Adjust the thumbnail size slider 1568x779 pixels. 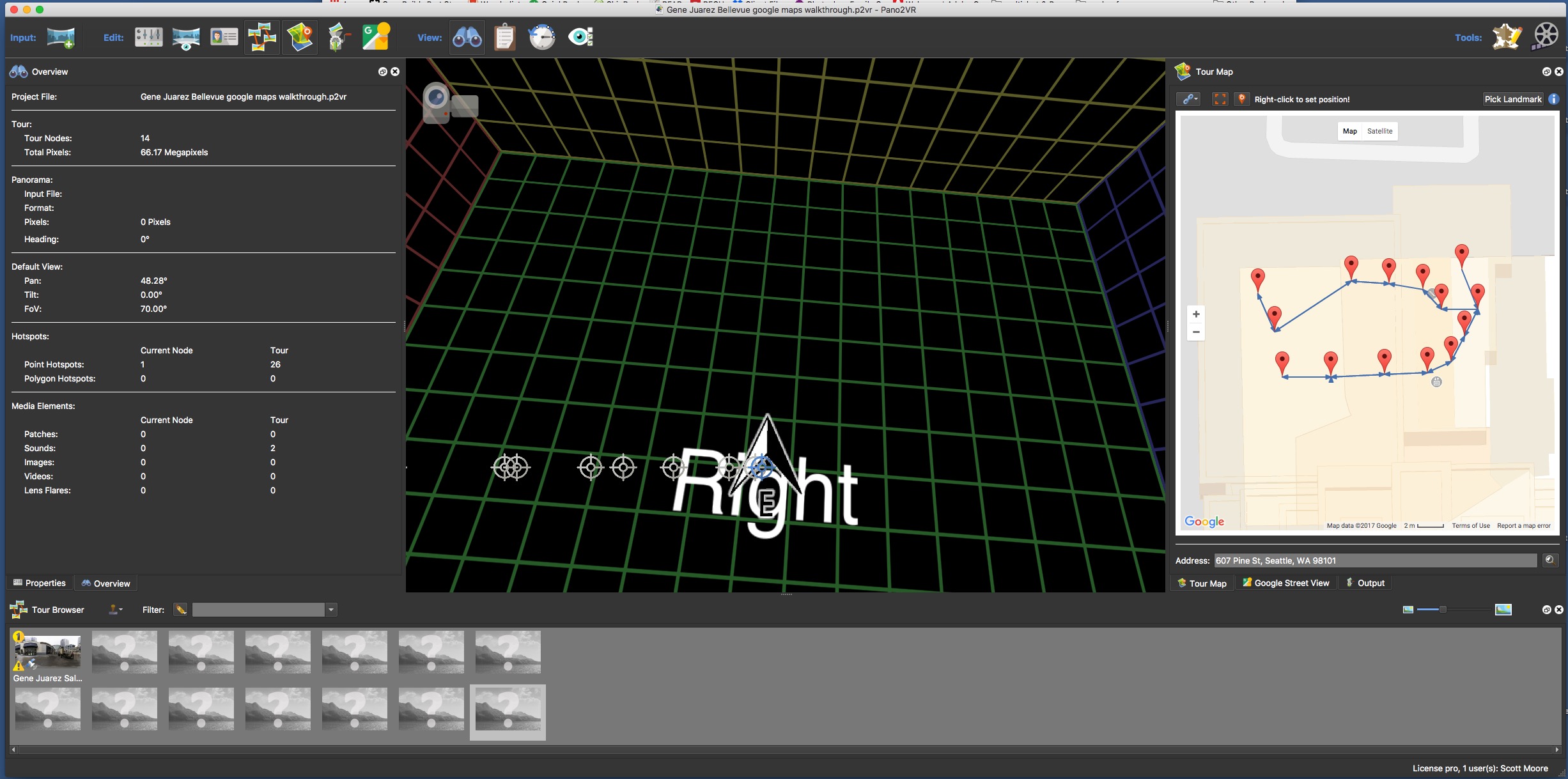click(x=1443, y=610)
